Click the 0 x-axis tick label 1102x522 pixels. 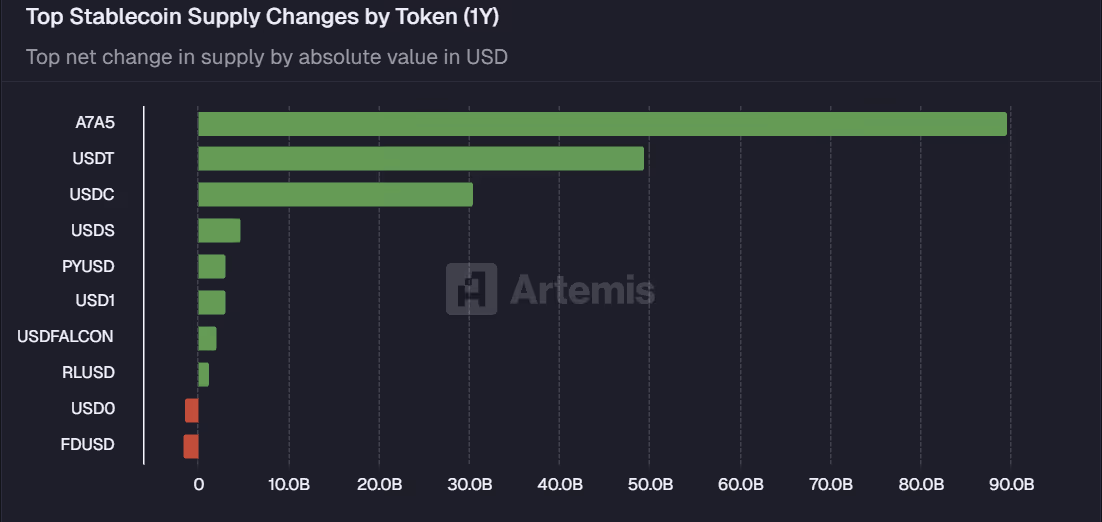[198, 485]
